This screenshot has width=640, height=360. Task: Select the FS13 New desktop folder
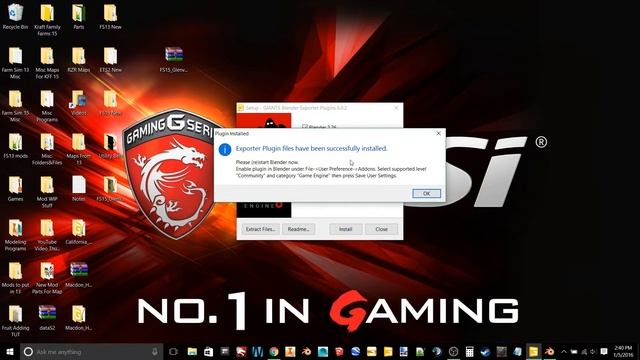(110, 17)
